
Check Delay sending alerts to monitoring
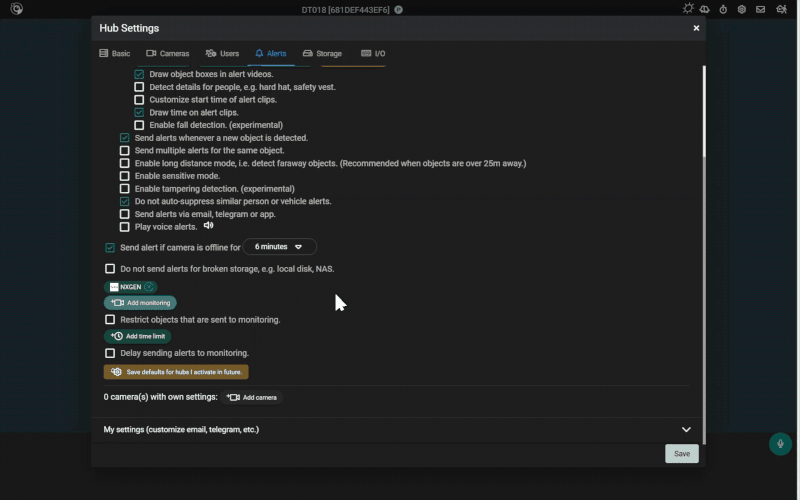(110, 353)
